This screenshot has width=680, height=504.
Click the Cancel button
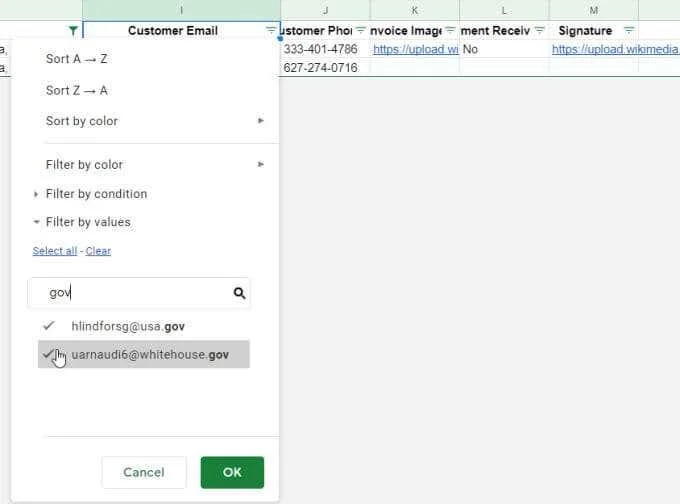click(144, 472)
